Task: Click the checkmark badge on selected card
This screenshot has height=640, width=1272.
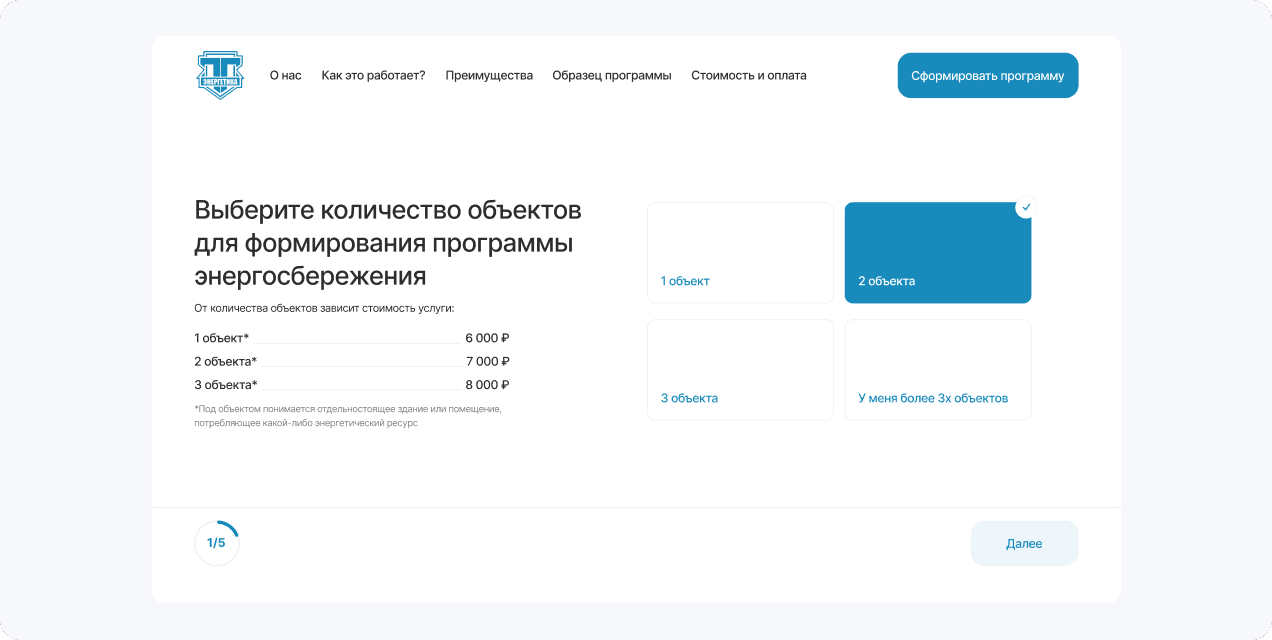Action: 1025,207
